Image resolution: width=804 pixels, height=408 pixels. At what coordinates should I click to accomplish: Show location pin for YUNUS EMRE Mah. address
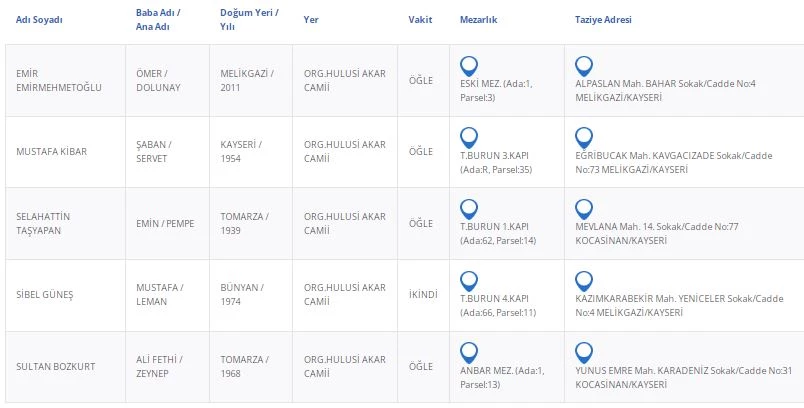pos(585,353)
